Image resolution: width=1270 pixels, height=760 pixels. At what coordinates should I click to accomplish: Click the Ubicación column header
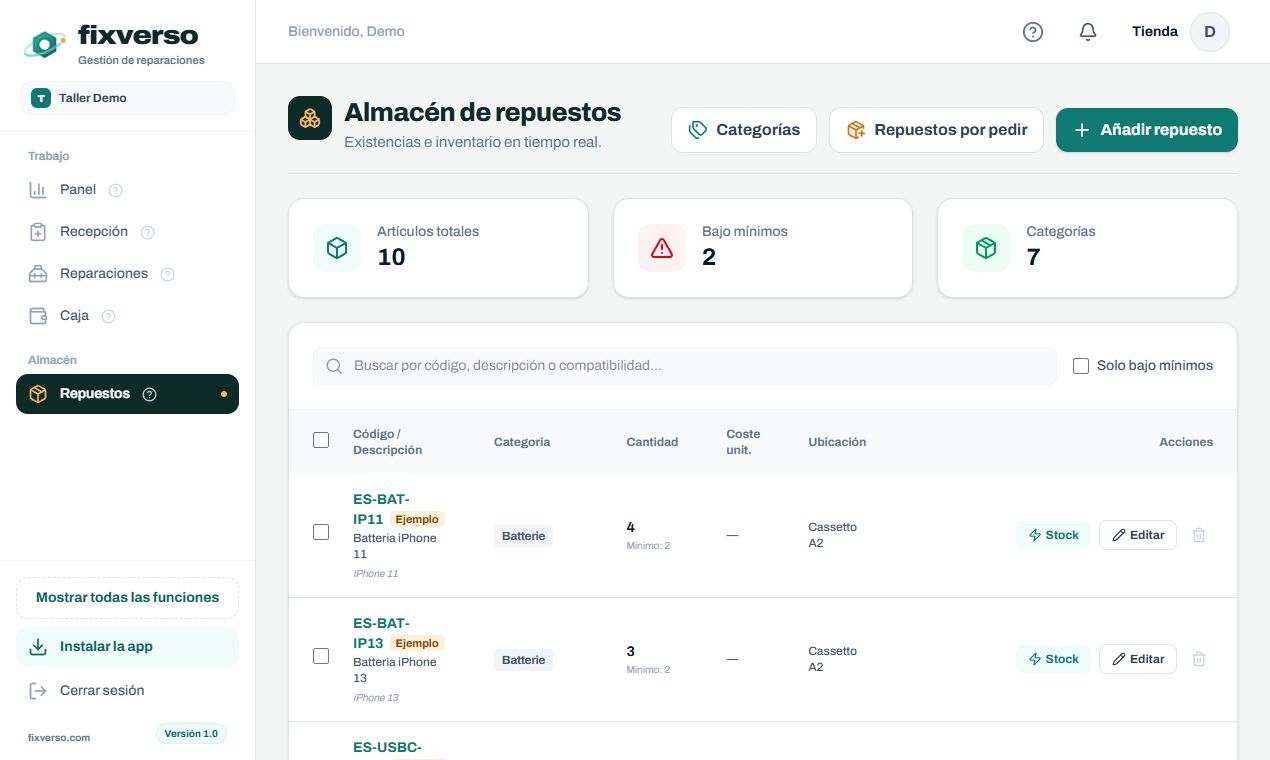pyautogui.click(x=837, y=442)
